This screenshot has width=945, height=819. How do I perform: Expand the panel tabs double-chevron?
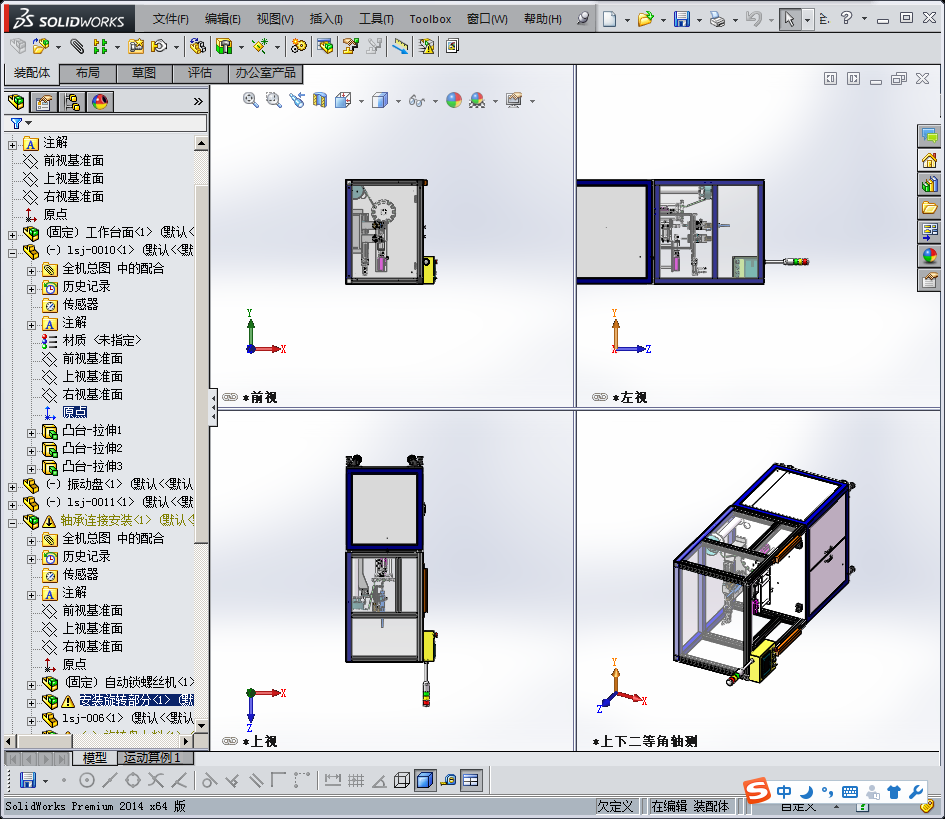pyautogui.click(x=198, y=101)
